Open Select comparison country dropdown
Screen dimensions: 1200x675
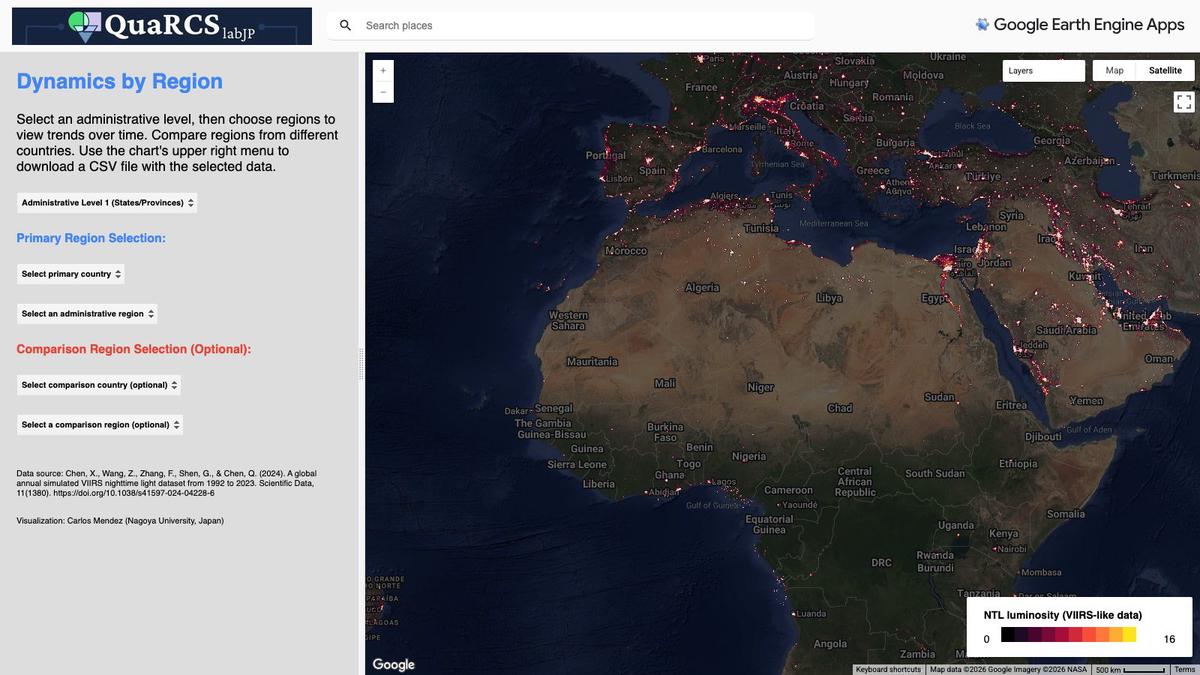pyautogui.click(x=99, y=385)
